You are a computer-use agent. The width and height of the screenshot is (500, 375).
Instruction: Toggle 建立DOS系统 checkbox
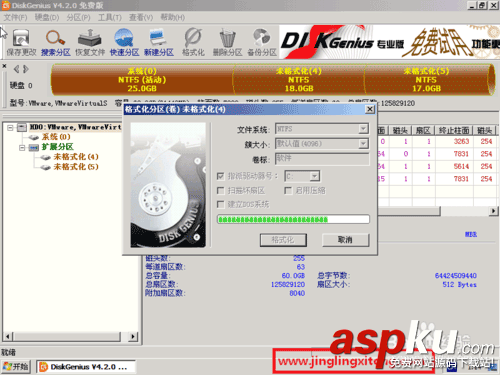pyautogui.click(x=220, y=204)
